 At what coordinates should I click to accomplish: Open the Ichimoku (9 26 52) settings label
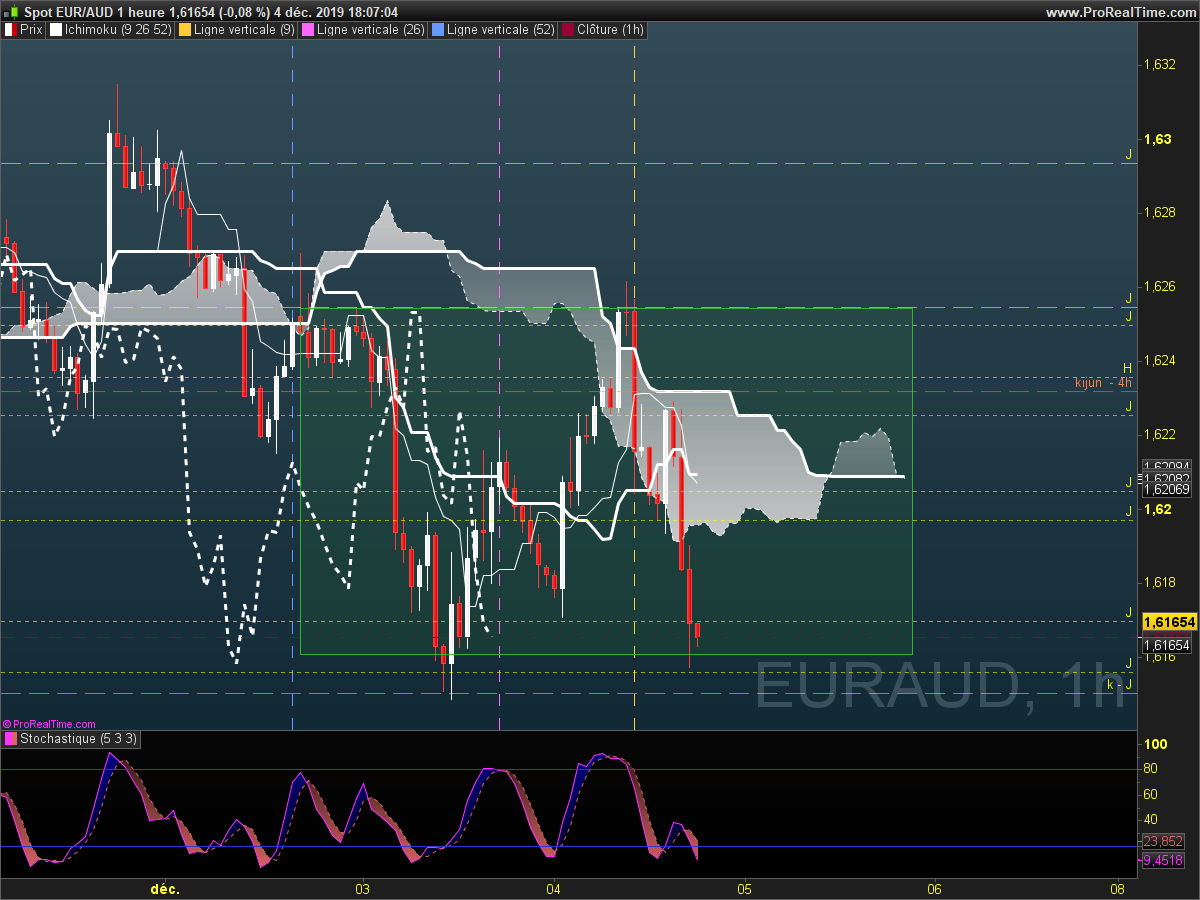pos(118,30)
